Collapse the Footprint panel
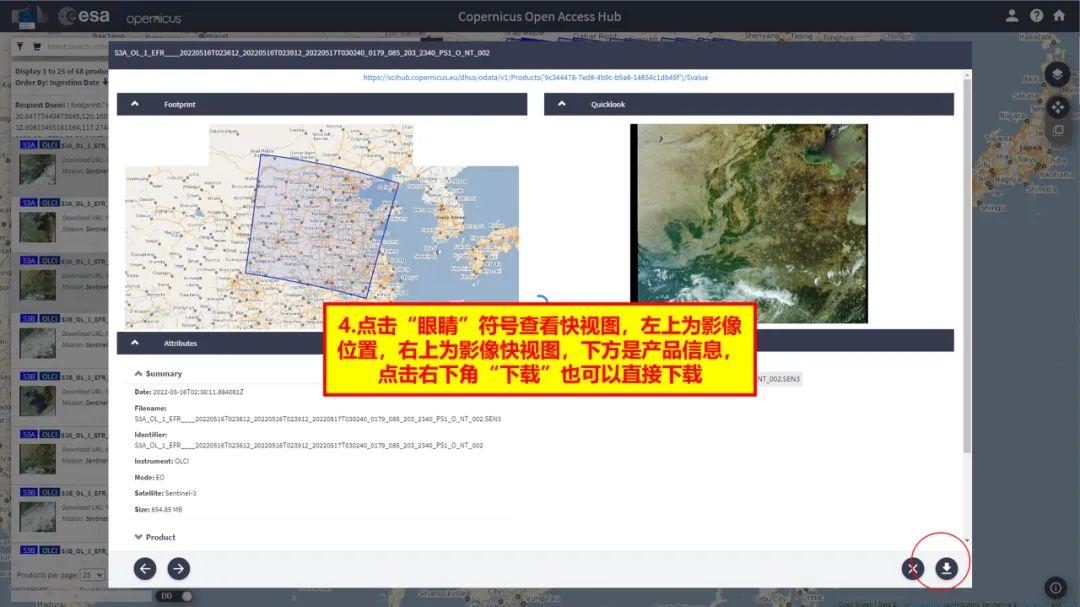 135,103
